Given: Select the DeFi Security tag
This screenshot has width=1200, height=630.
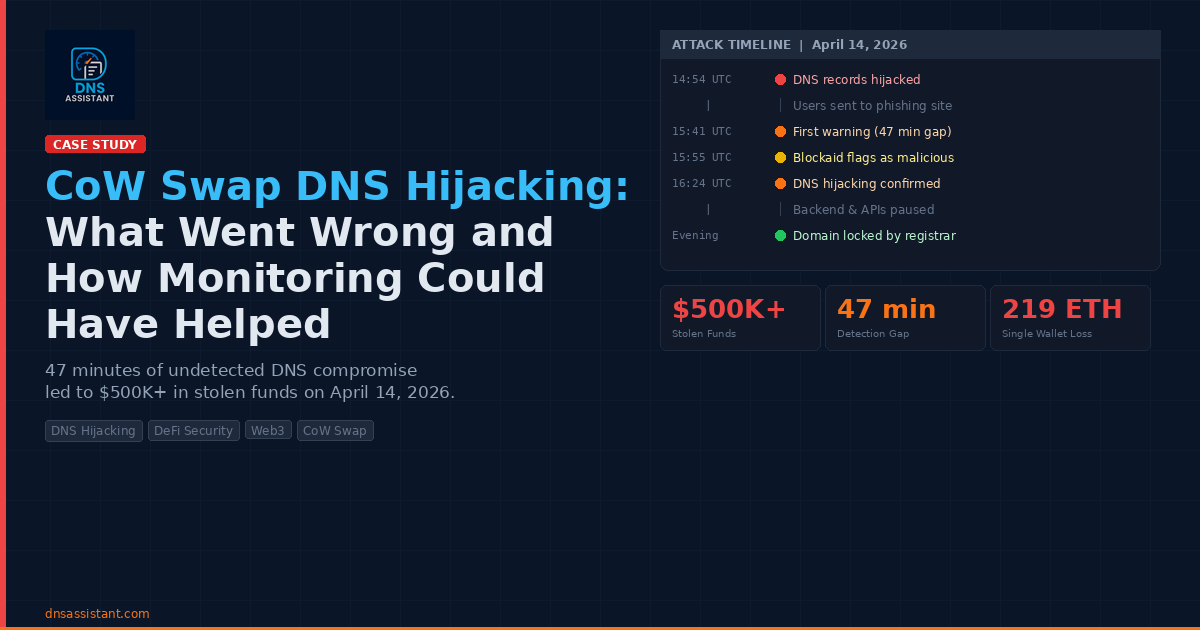Looking at the screenshot, I should 194,431.
